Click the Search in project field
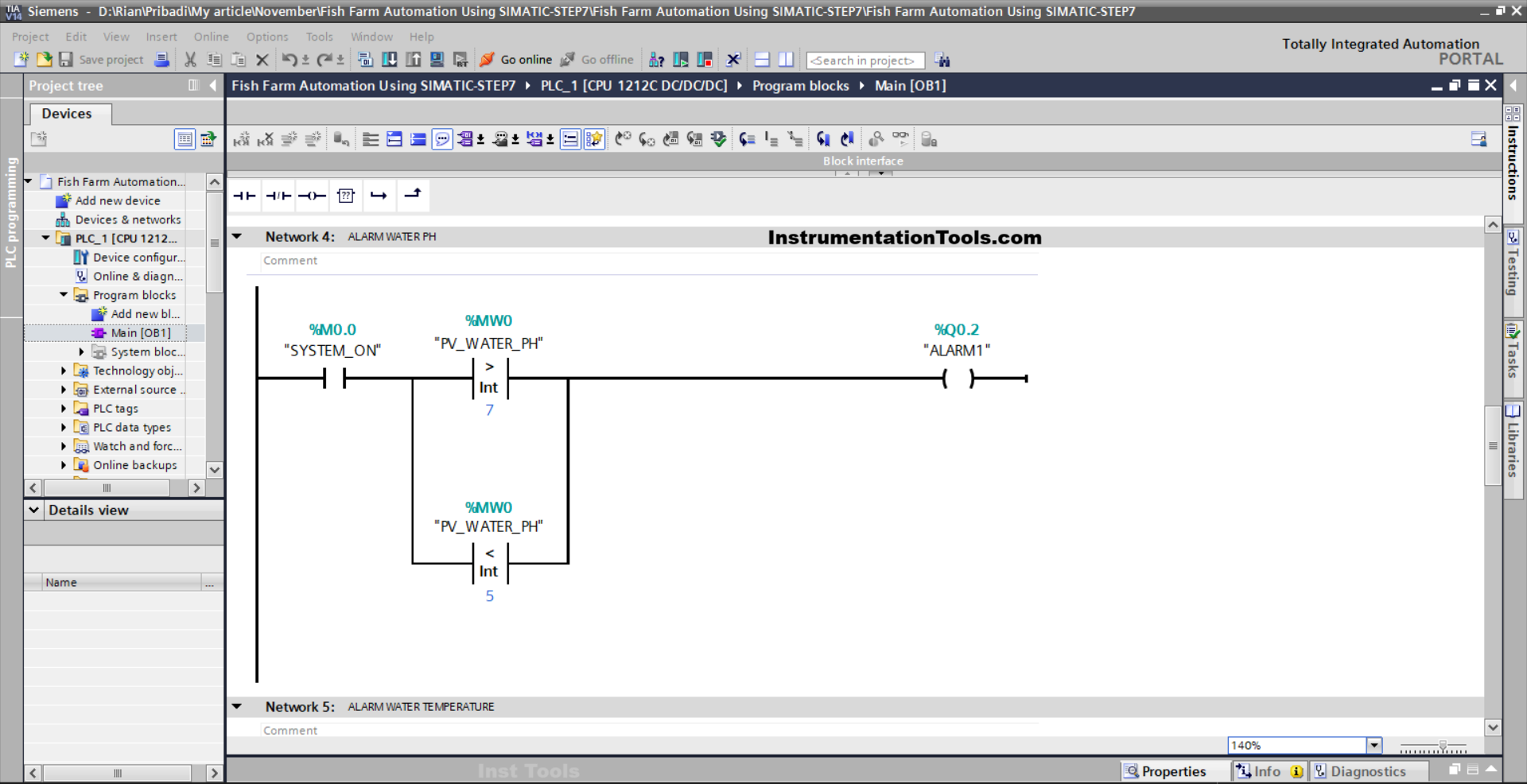The image size is (1527, 784). pyautogui.click(x=865, y=60)
